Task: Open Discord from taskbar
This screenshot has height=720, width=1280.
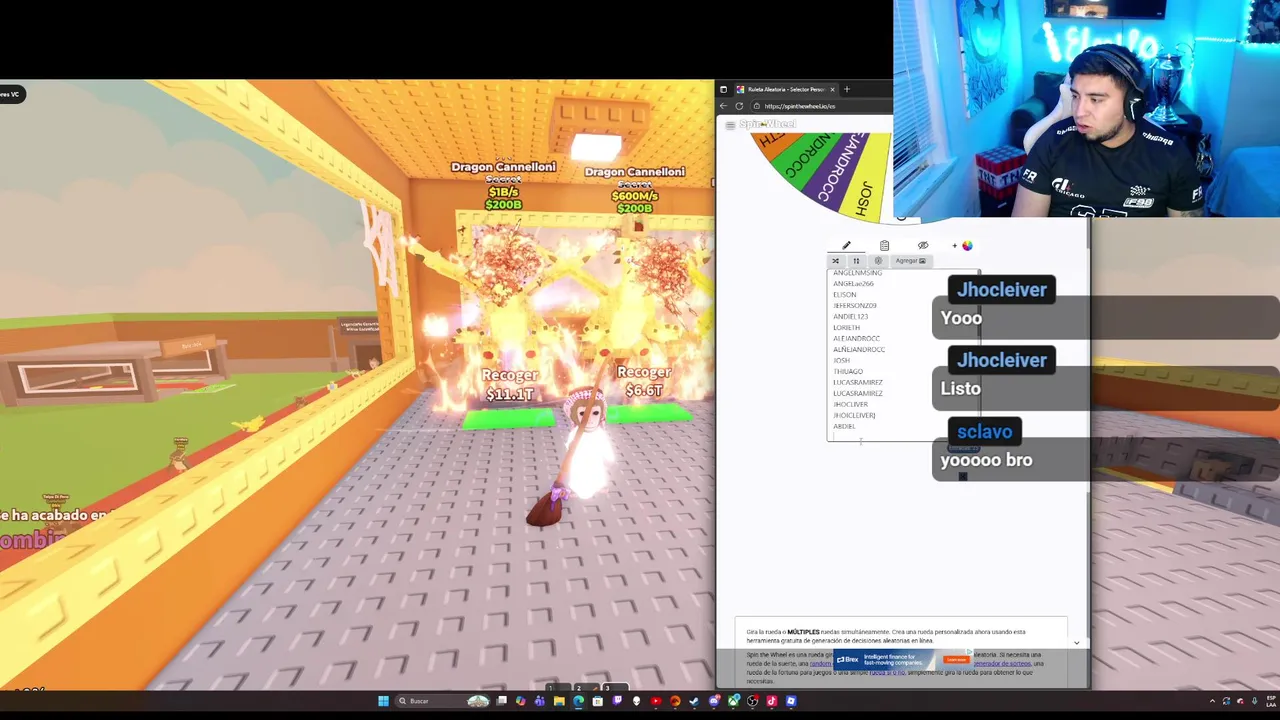Action: coord(714,701)
